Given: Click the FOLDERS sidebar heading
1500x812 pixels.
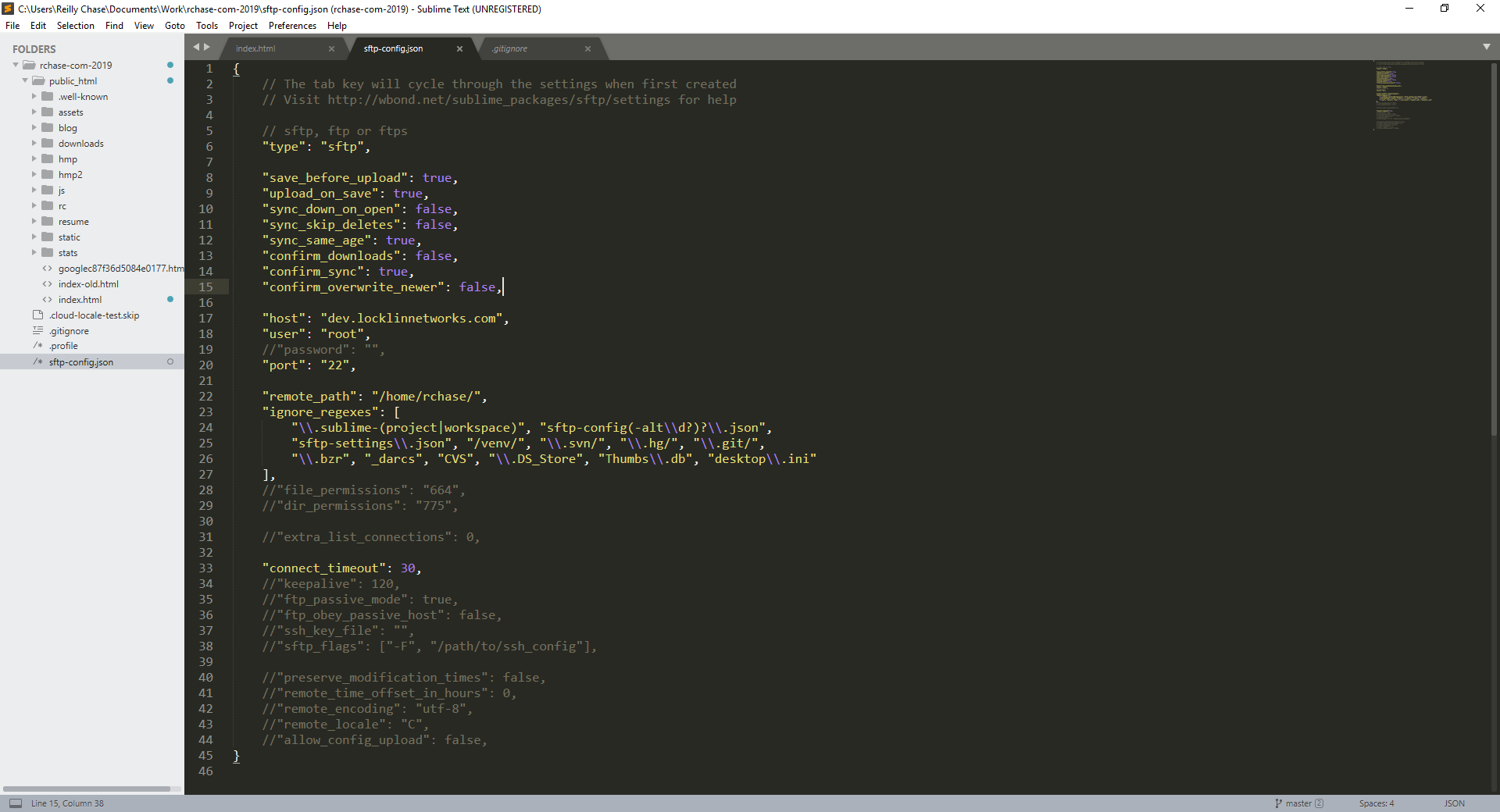Looking at the screenshot, I should tap(34, 49).
